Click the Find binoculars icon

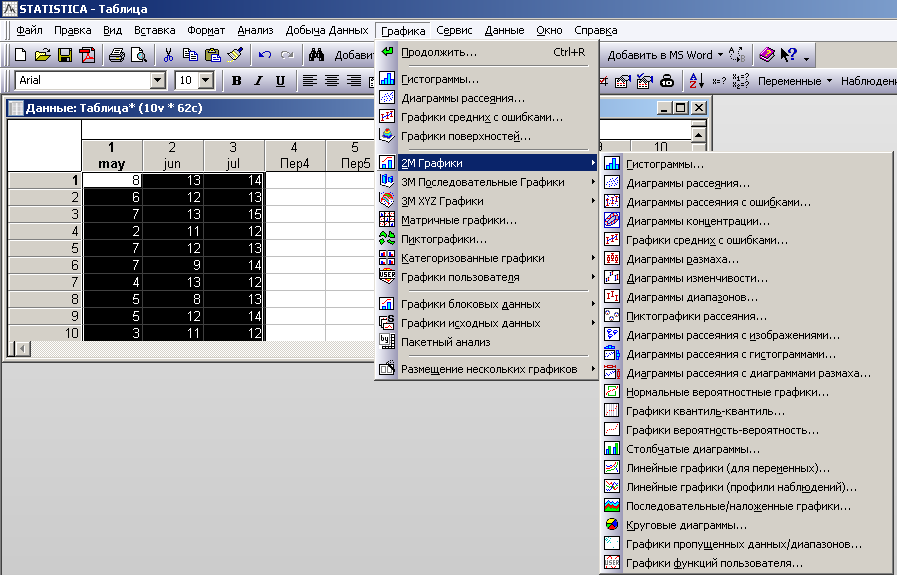(x=316, y=55)
